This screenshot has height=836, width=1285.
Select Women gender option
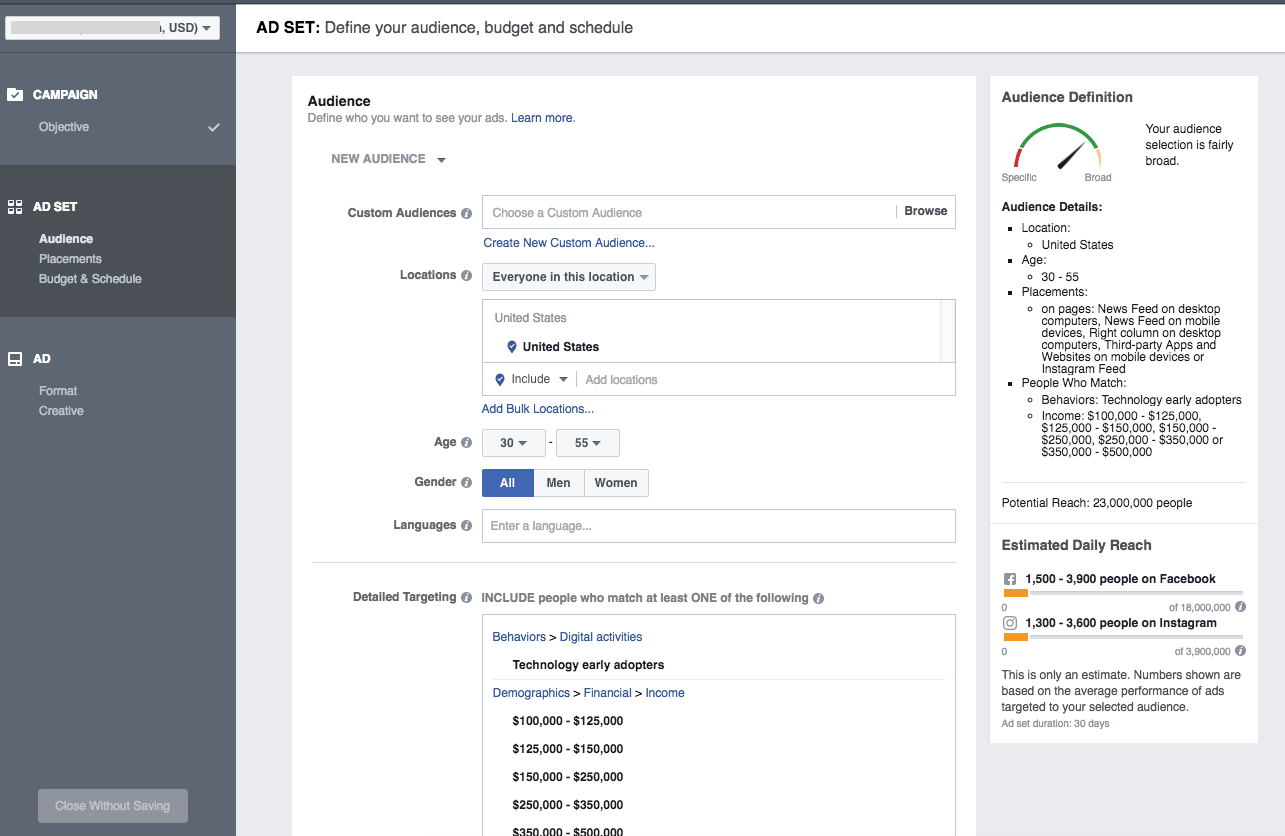[x=616, y=483]
